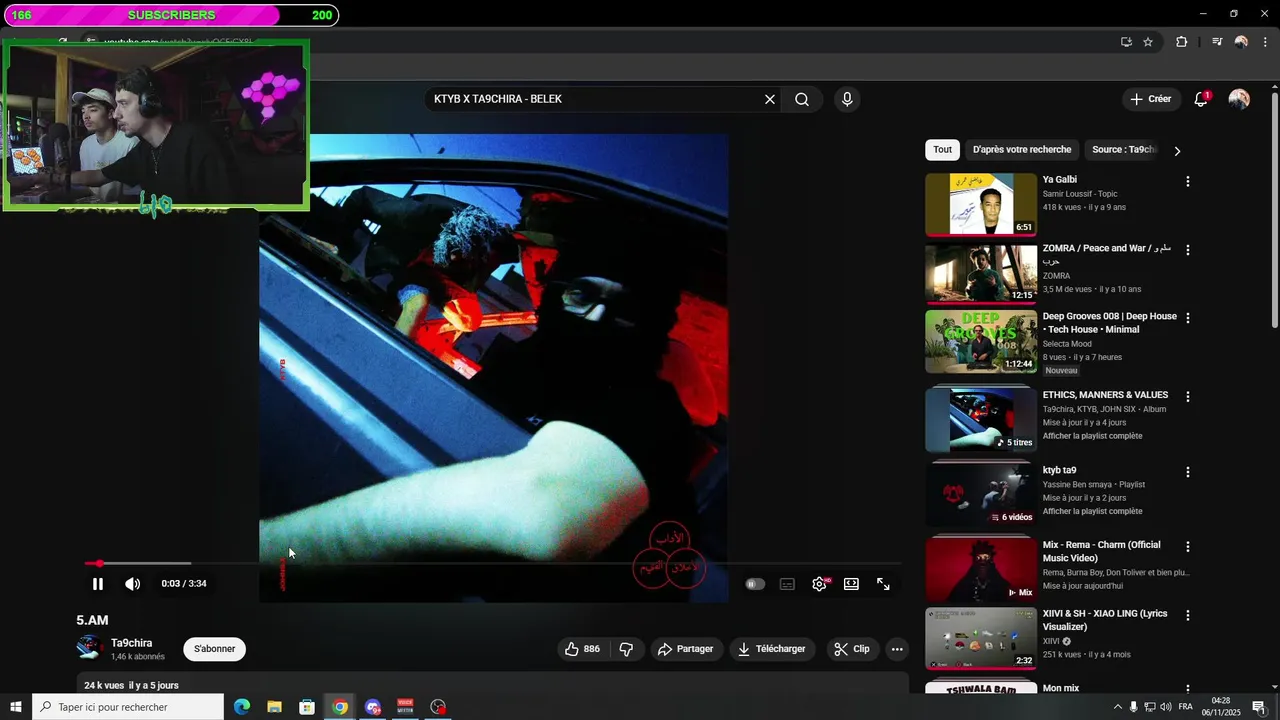Image resolution: width=1280 pixels, height=720 pixels.
Task: Open Chrome media controls icon
Action: [x=1217, y=42]
